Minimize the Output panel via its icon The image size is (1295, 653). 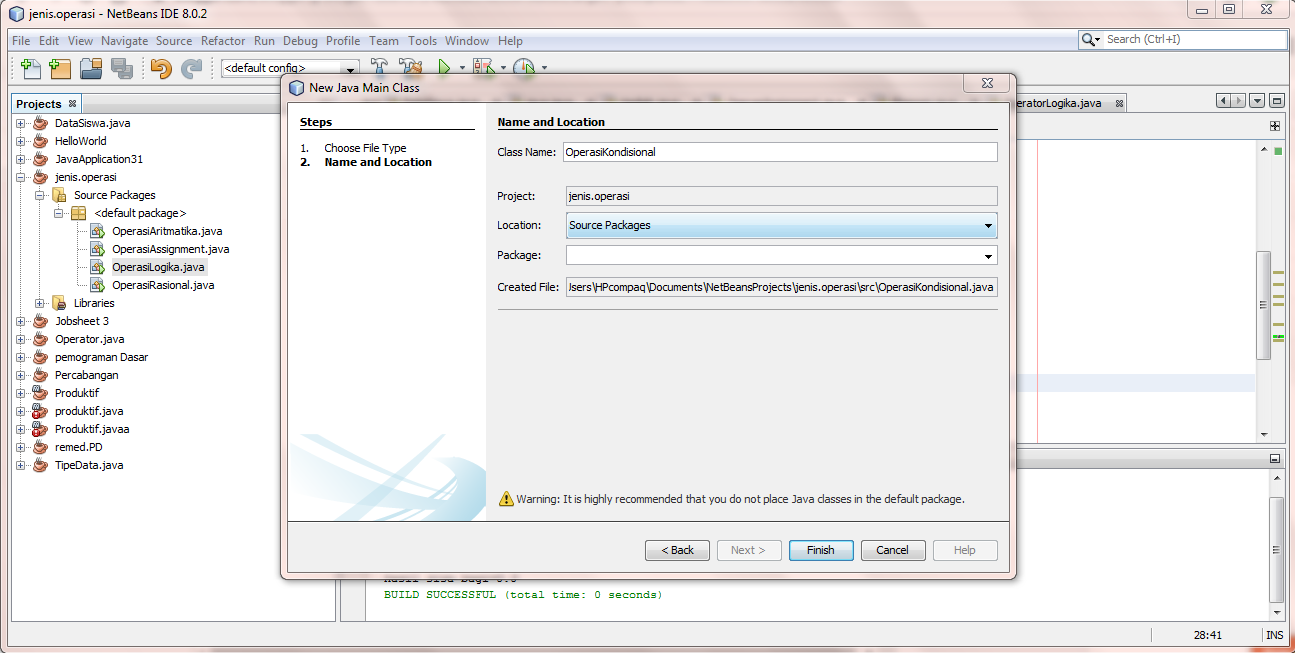pos(1275,458)
